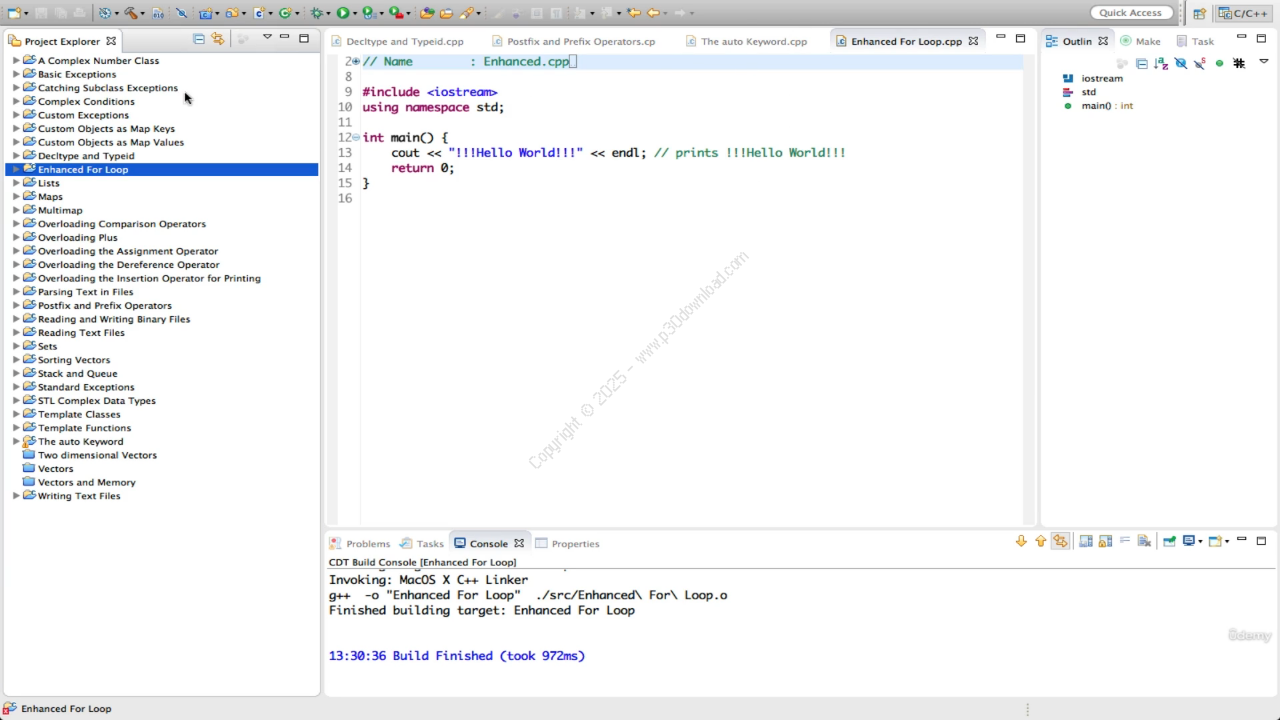Click the green Hide Non-Public Members icon
The height and width of the screenshot is (720, 1280).
pos(1219,63)
